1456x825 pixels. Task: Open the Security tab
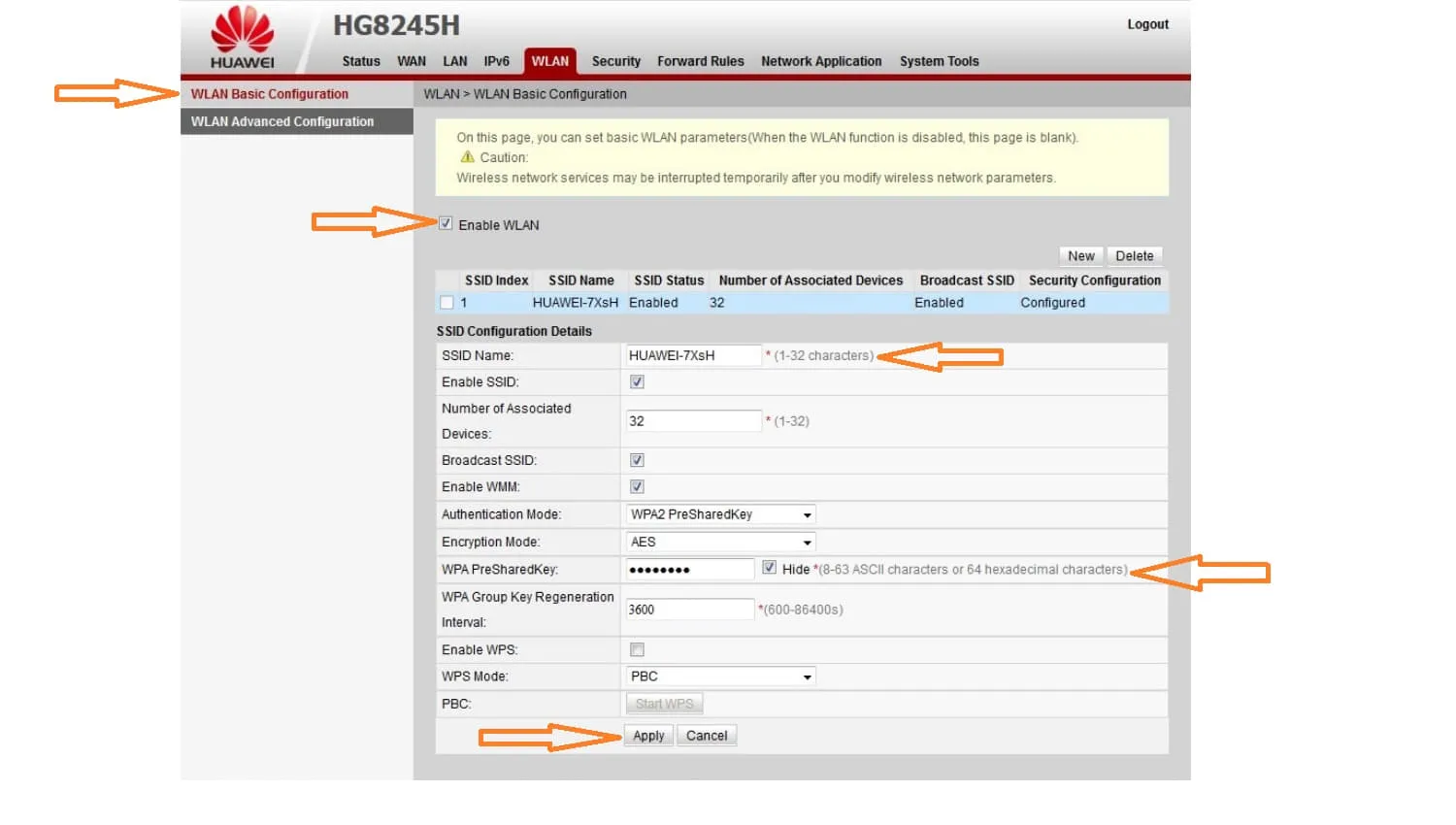coord(616,61)
